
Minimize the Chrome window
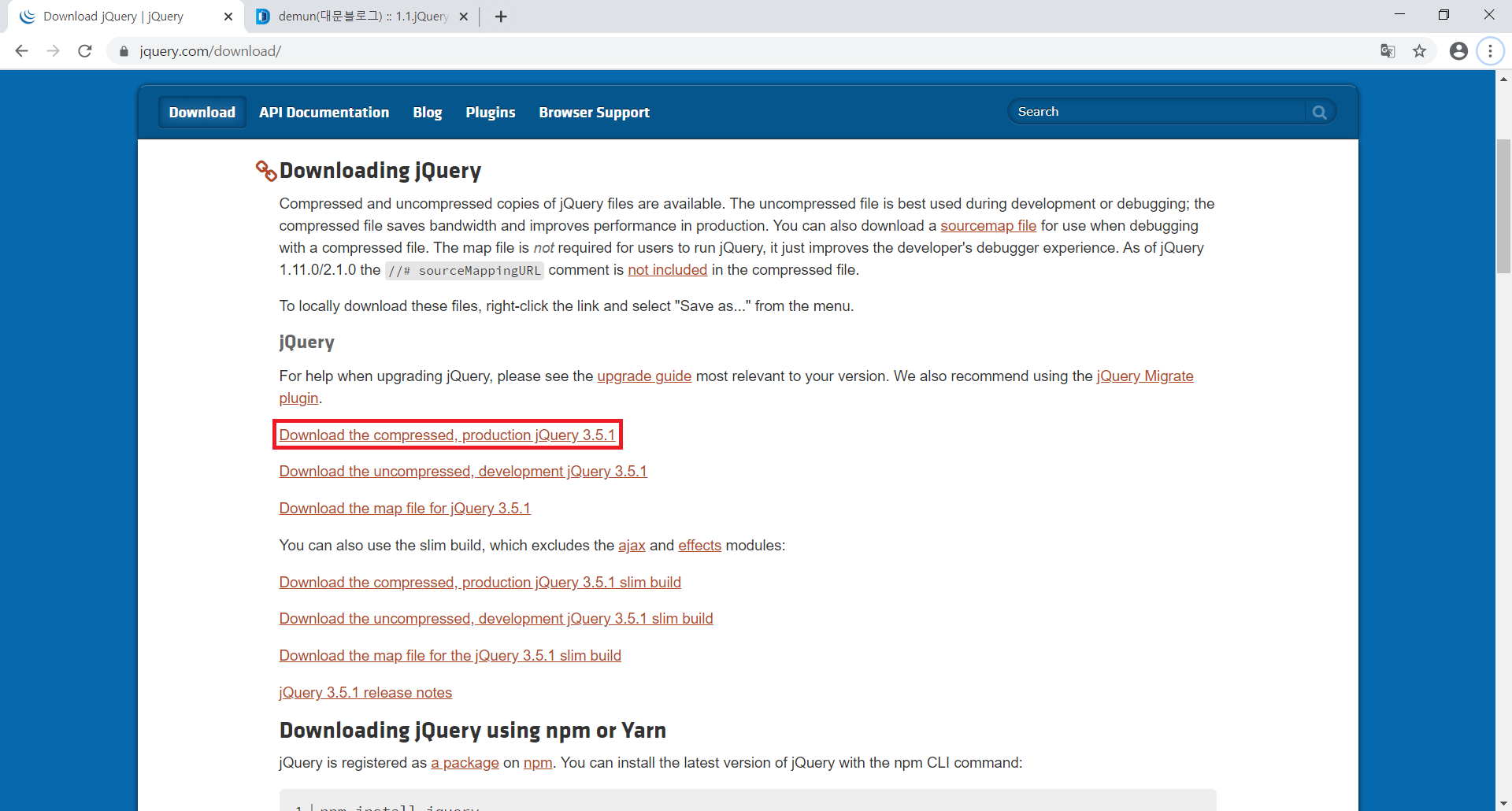(1399, 14)
